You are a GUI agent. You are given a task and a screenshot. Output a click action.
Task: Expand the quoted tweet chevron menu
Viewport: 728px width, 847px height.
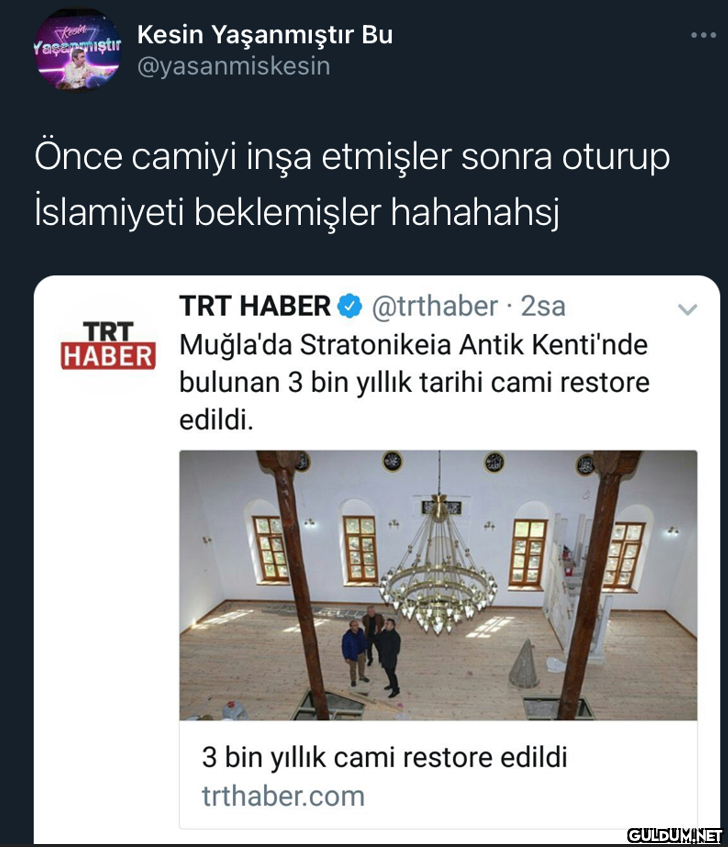[687, 310]
